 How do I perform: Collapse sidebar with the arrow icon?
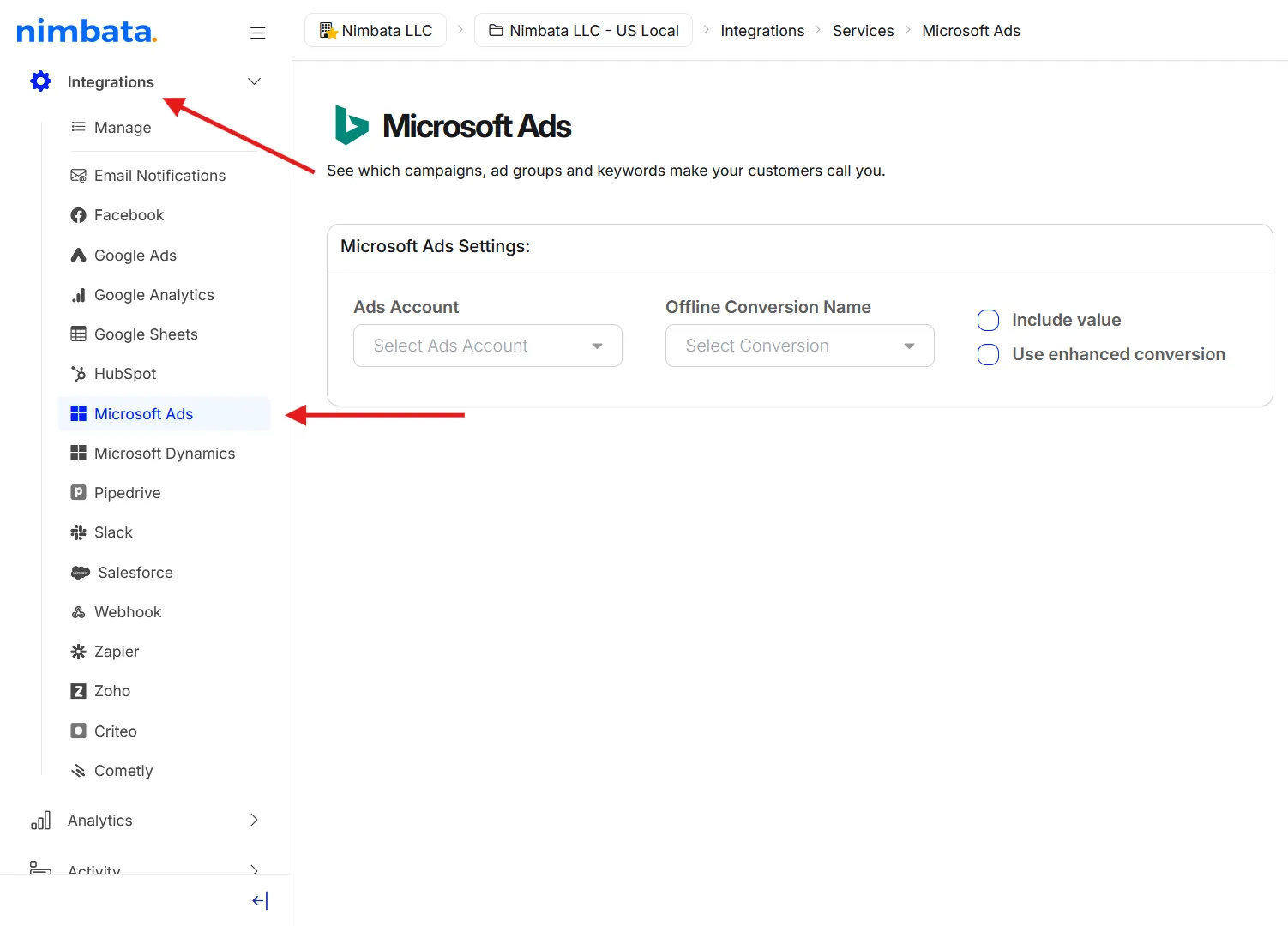pos(260,900)
